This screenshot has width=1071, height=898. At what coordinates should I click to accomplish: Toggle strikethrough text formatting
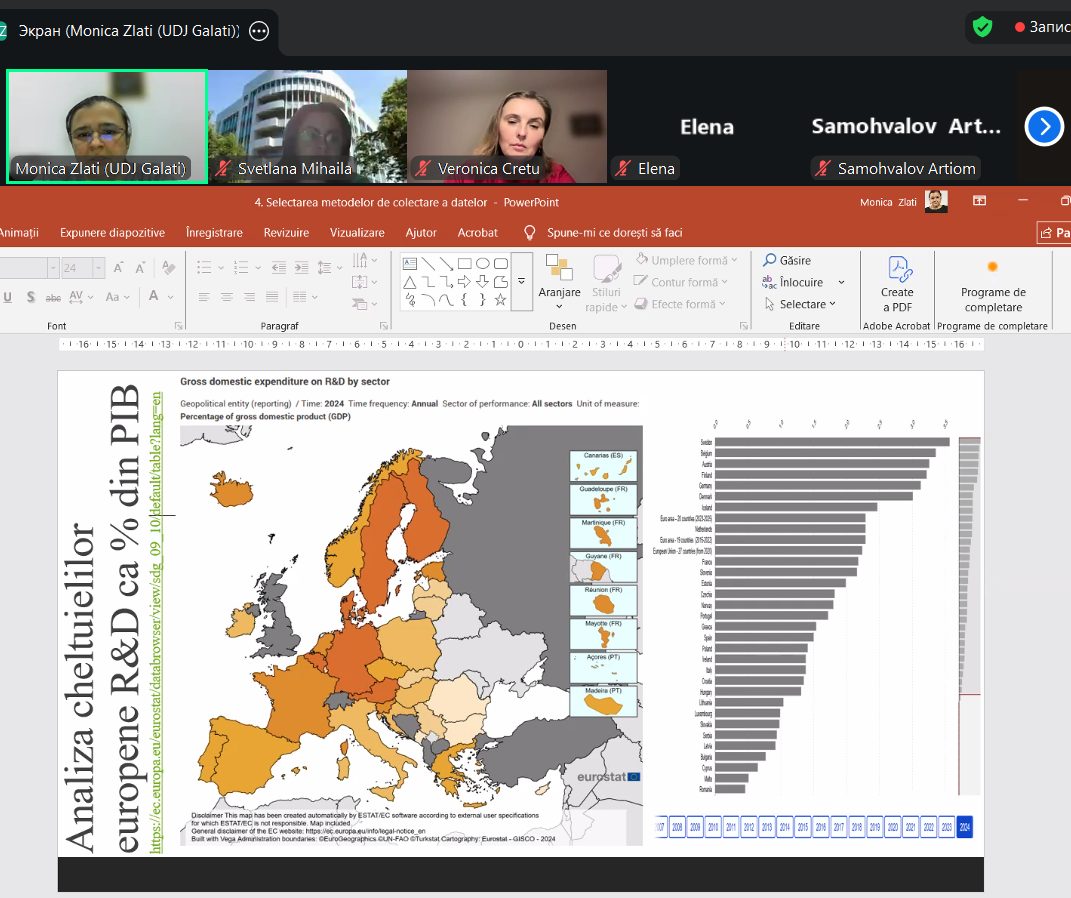[54, 297]
